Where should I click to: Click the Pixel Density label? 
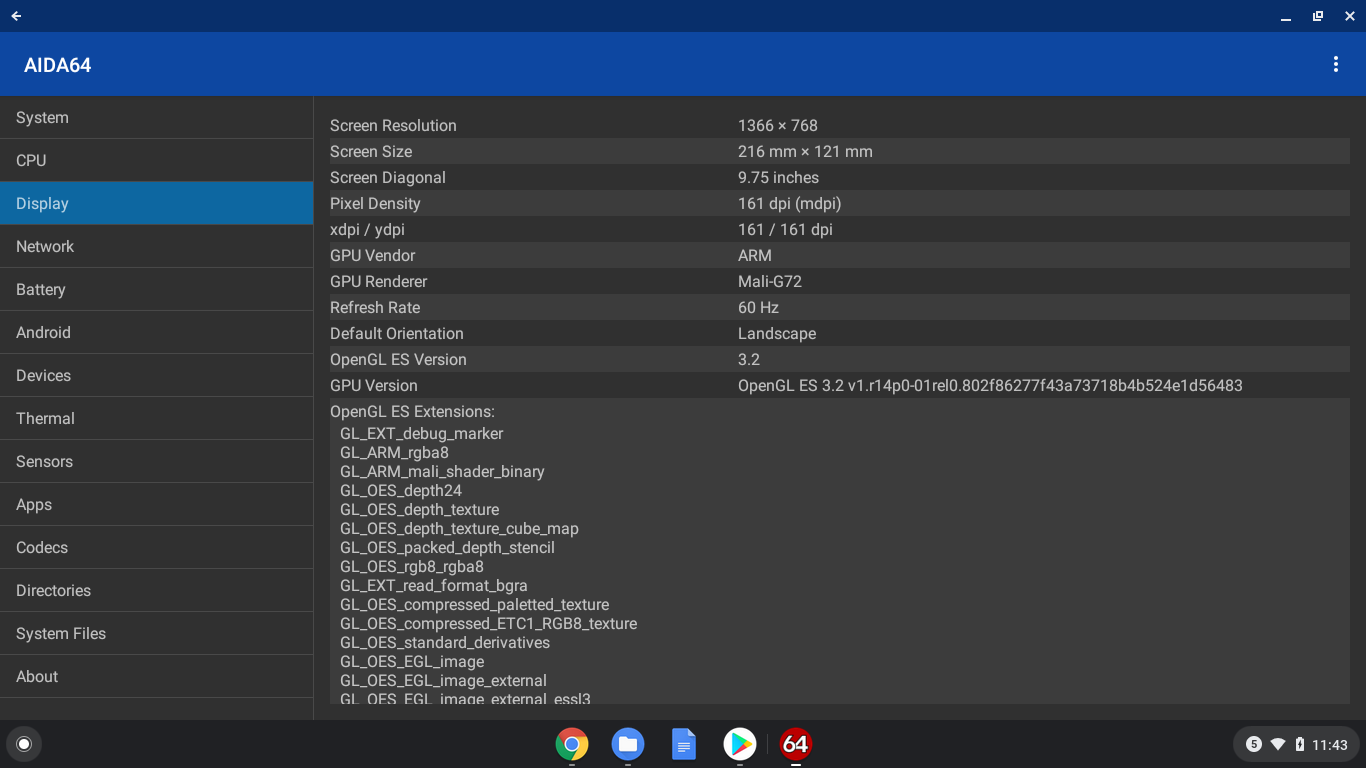pos(375,203)
